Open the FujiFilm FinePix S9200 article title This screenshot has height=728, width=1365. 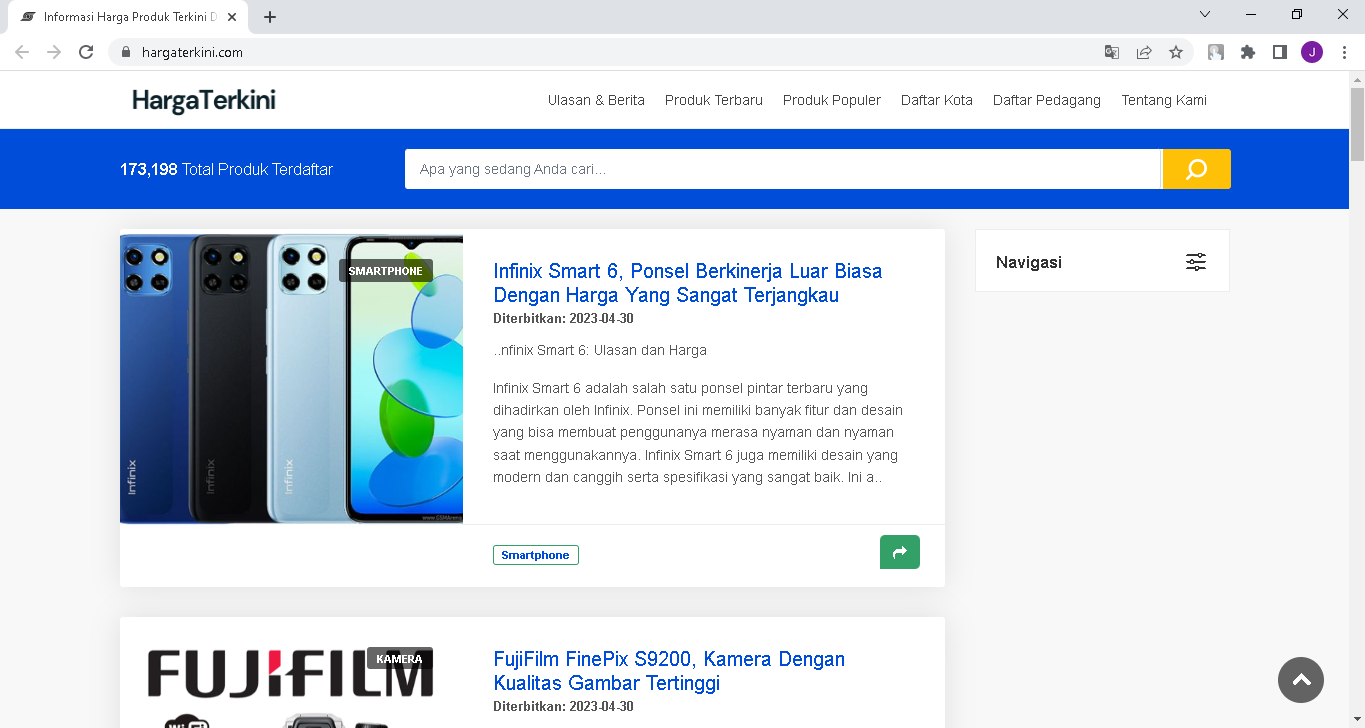(x=669, y=671)
